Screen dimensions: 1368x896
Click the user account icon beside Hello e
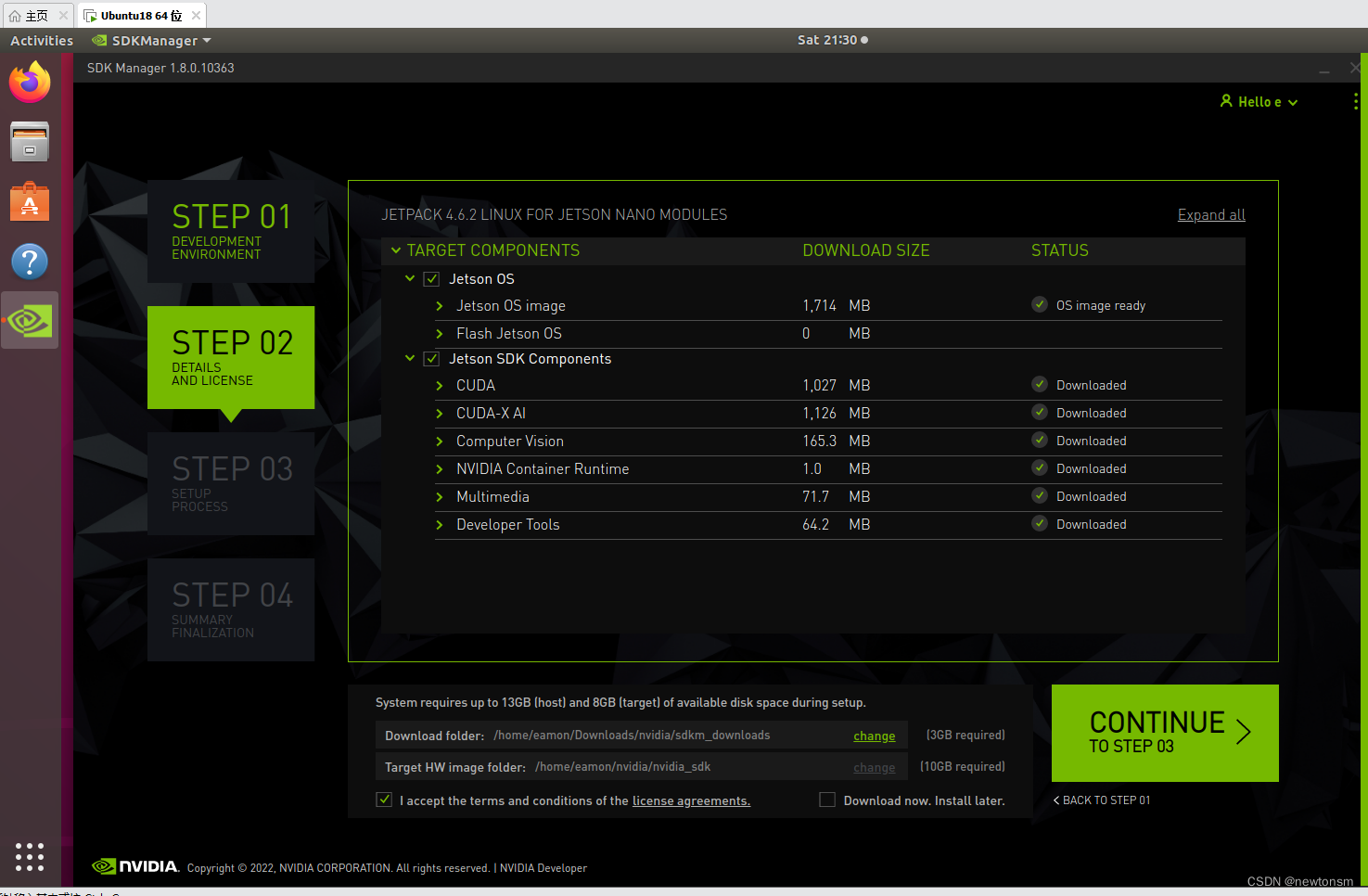pyautogui.click(x=1226, y=101)
